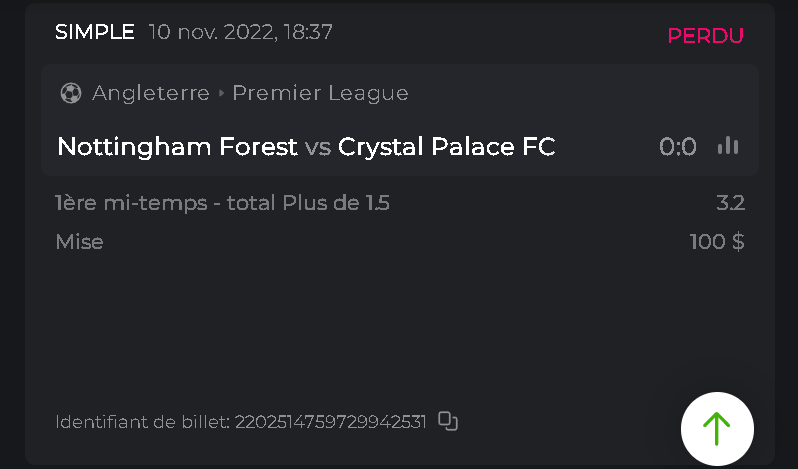Click the match statistics bar chart icon
798x469 pixels.
click(x=728, y=146)
